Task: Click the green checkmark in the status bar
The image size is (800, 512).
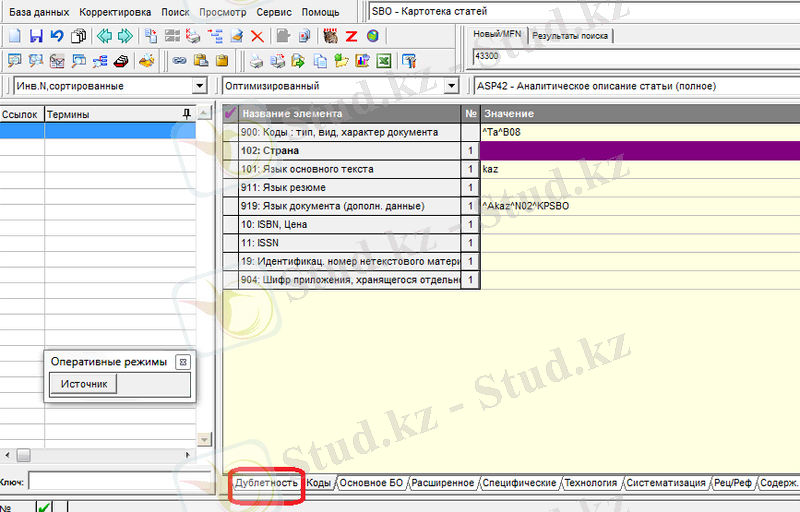Action: point(44,507)
